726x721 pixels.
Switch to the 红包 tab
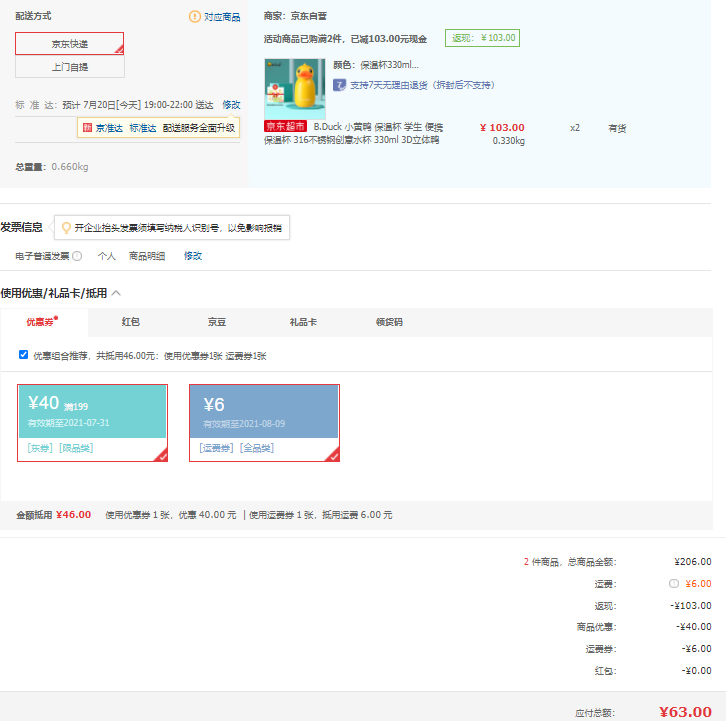coord(131,322)
